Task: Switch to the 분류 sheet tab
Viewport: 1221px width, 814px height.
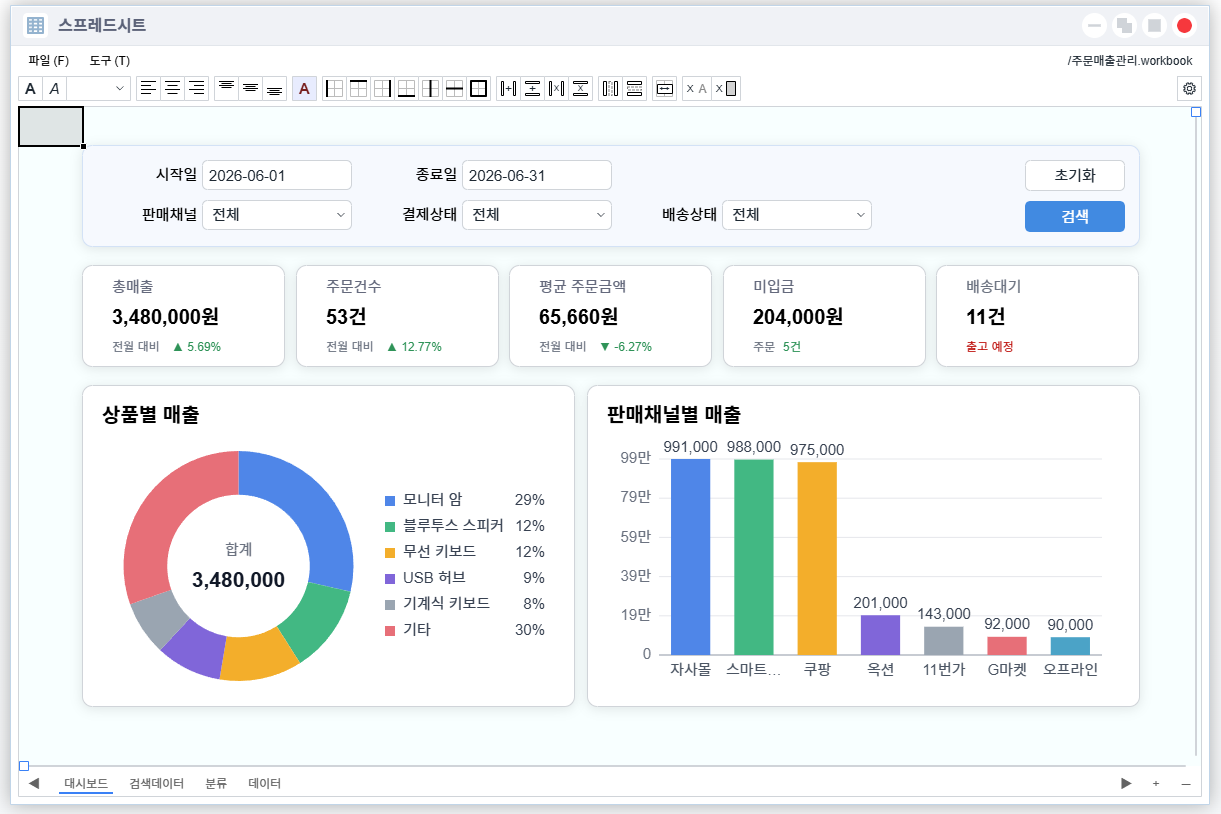Action: [216, 784]
